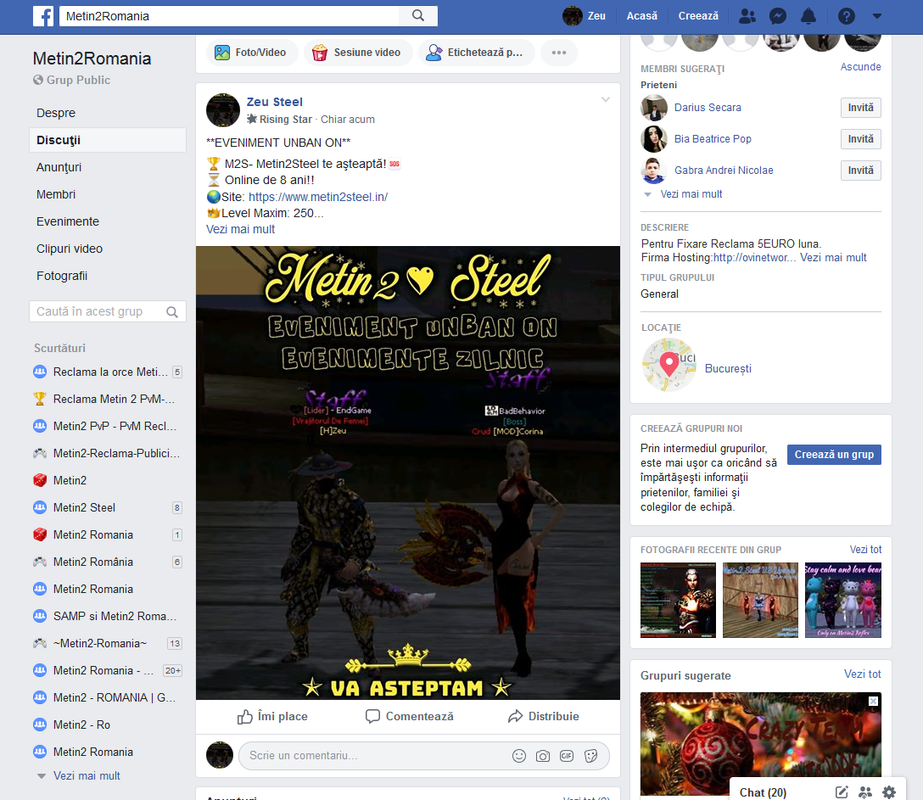Image resolution: width=923 pixels, height=800 pixels.
Task: Open shortcut SAMP si Metin2 Roma...
Action: point(108,616)
